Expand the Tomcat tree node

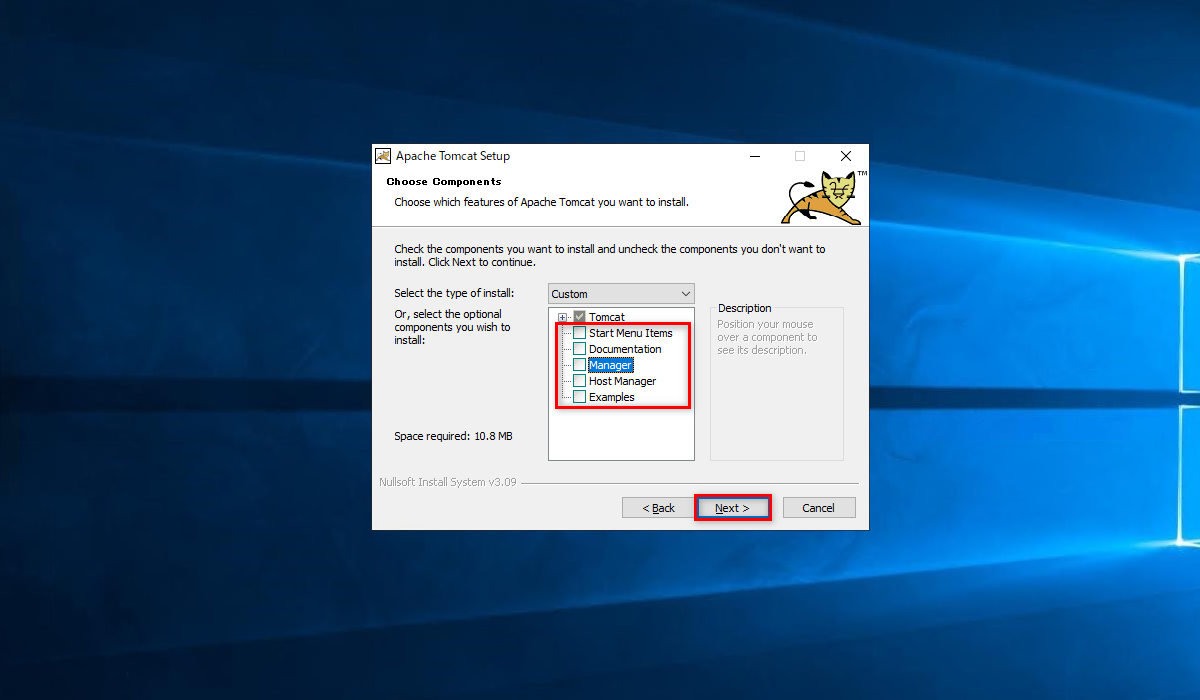[562, 317]
